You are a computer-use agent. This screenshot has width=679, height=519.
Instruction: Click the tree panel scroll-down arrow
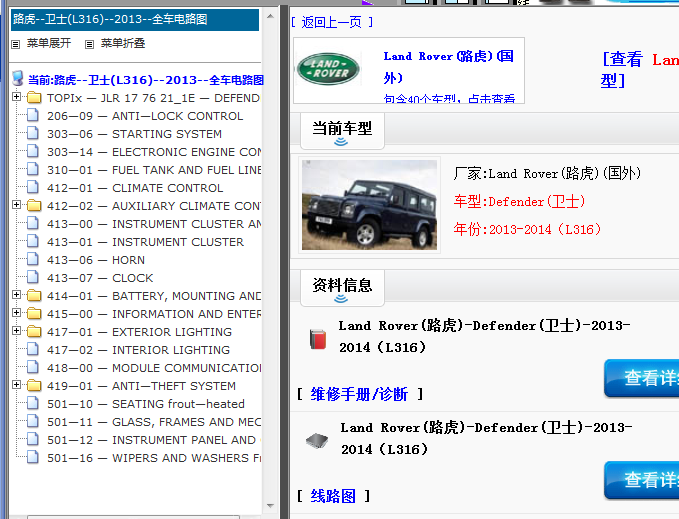point(271,506)
